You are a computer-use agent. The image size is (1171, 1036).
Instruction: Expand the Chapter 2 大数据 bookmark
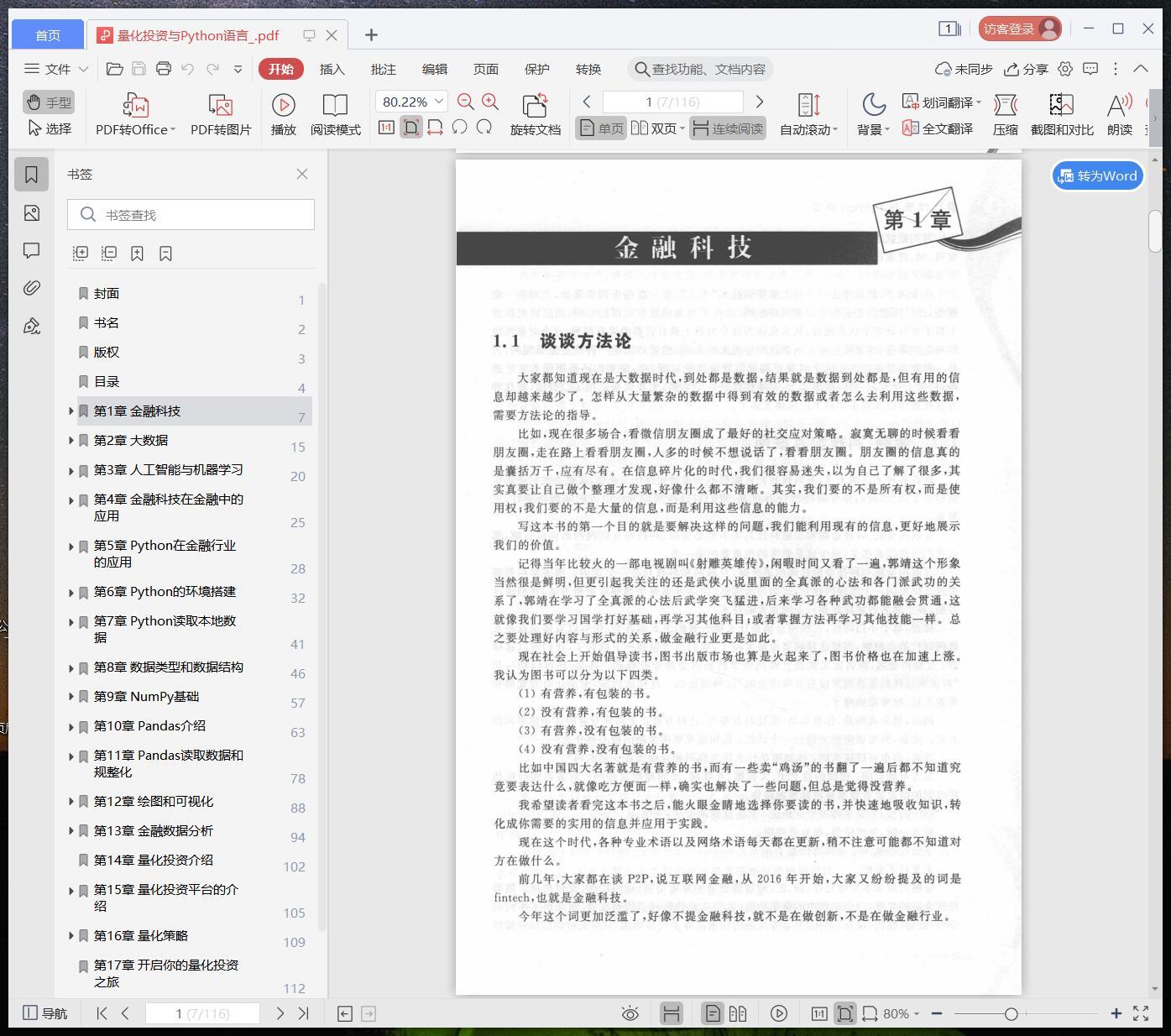point(71,441)
